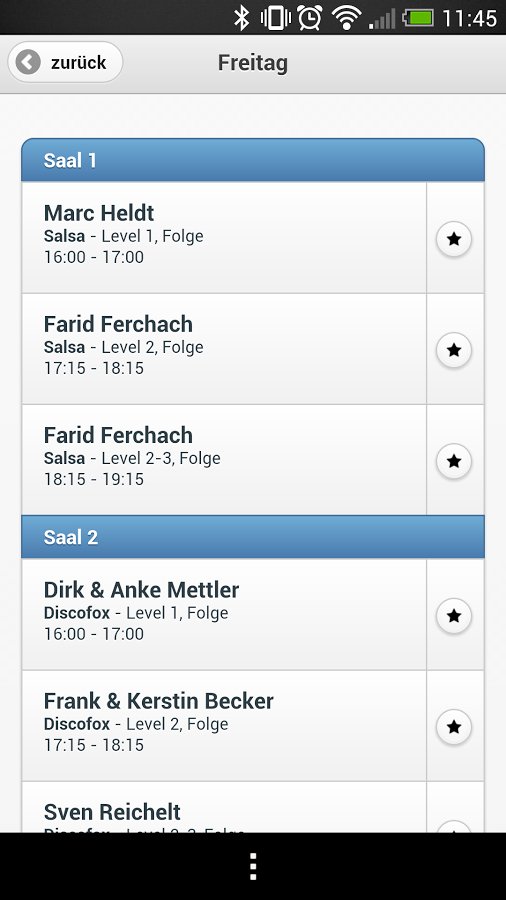This screenshot has height=900, width=506.
Task: Tap the vibrate mode status icon
Action: pos(275,18)
